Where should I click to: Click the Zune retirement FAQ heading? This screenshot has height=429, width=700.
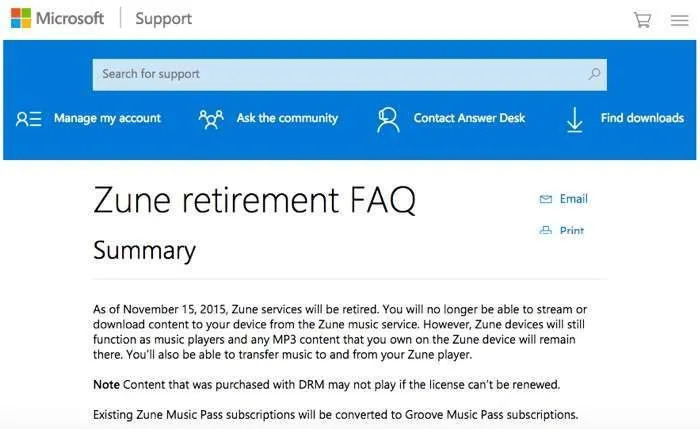[254, 200]
